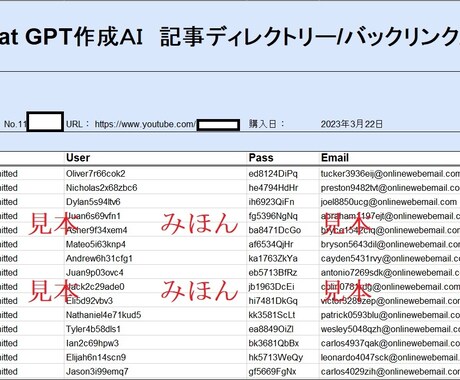Select password he4794HdHr
460x380 pixels.
[x=273, y=188]
